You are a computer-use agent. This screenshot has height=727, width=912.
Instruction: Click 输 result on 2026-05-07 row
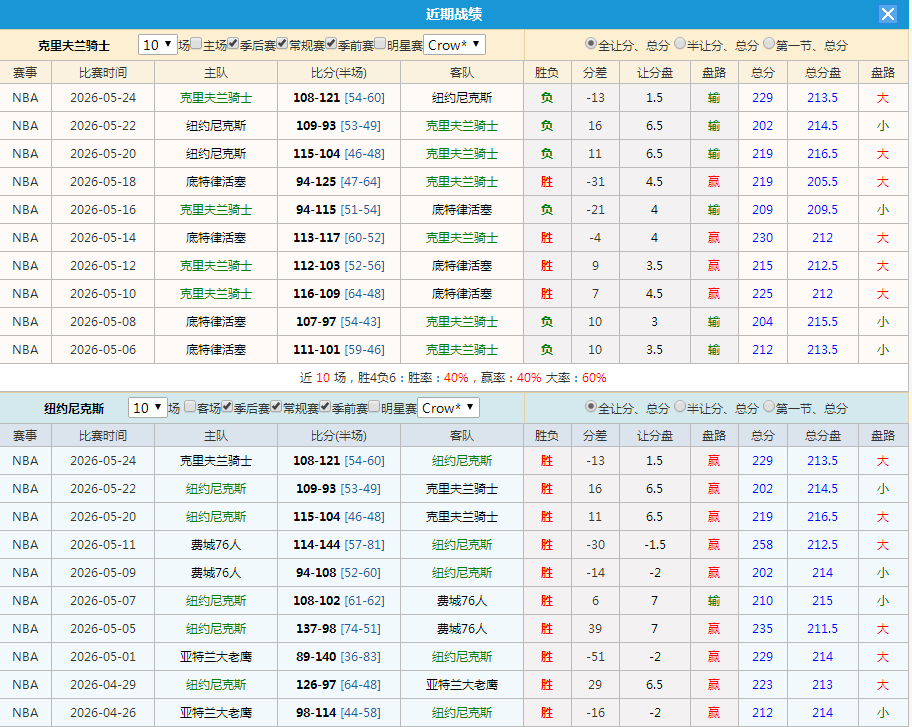[714, 601]
